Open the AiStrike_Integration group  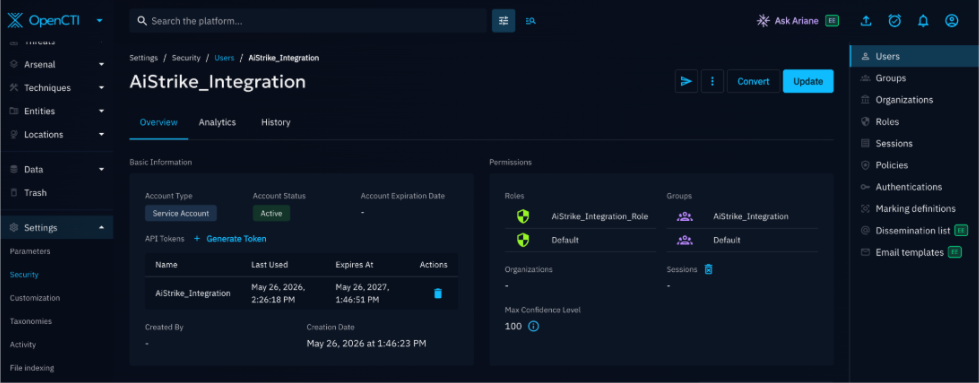point(742,216)
